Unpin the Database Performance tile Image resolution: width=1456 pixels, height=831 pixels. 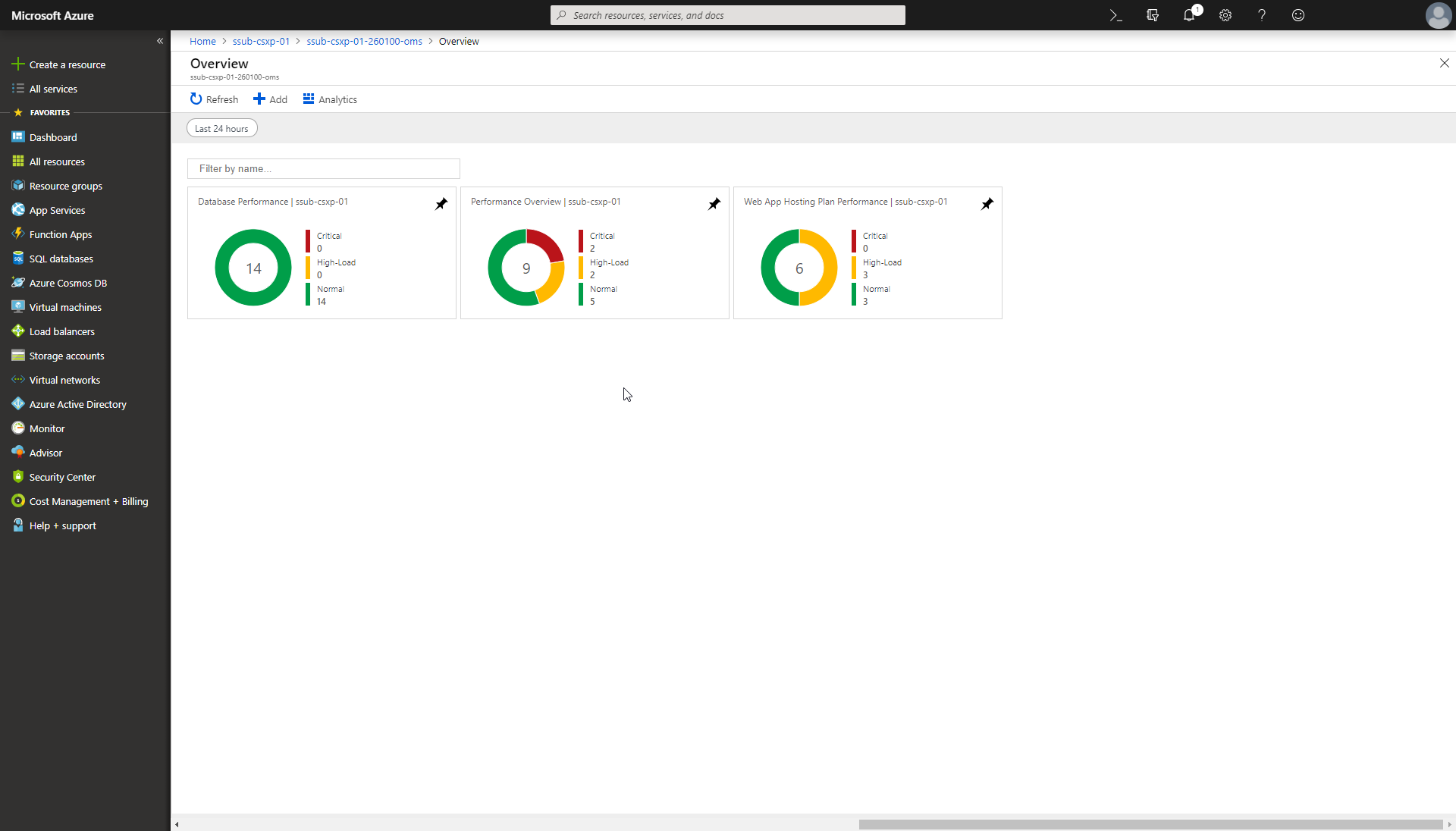441,203
